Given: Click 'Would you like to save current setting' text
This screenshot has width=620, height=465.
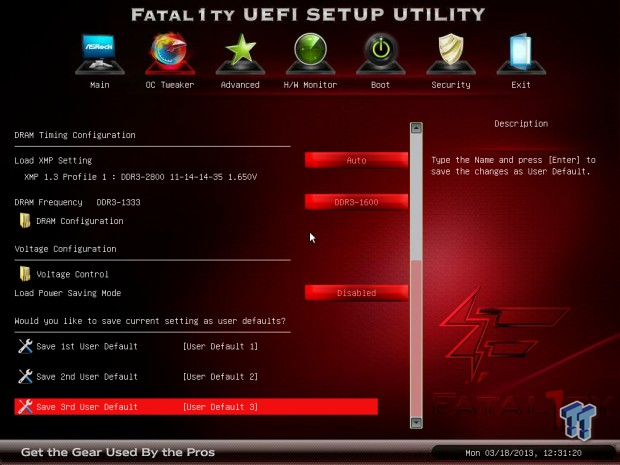Looking at the screenshot, I should [x=150, y=321].
